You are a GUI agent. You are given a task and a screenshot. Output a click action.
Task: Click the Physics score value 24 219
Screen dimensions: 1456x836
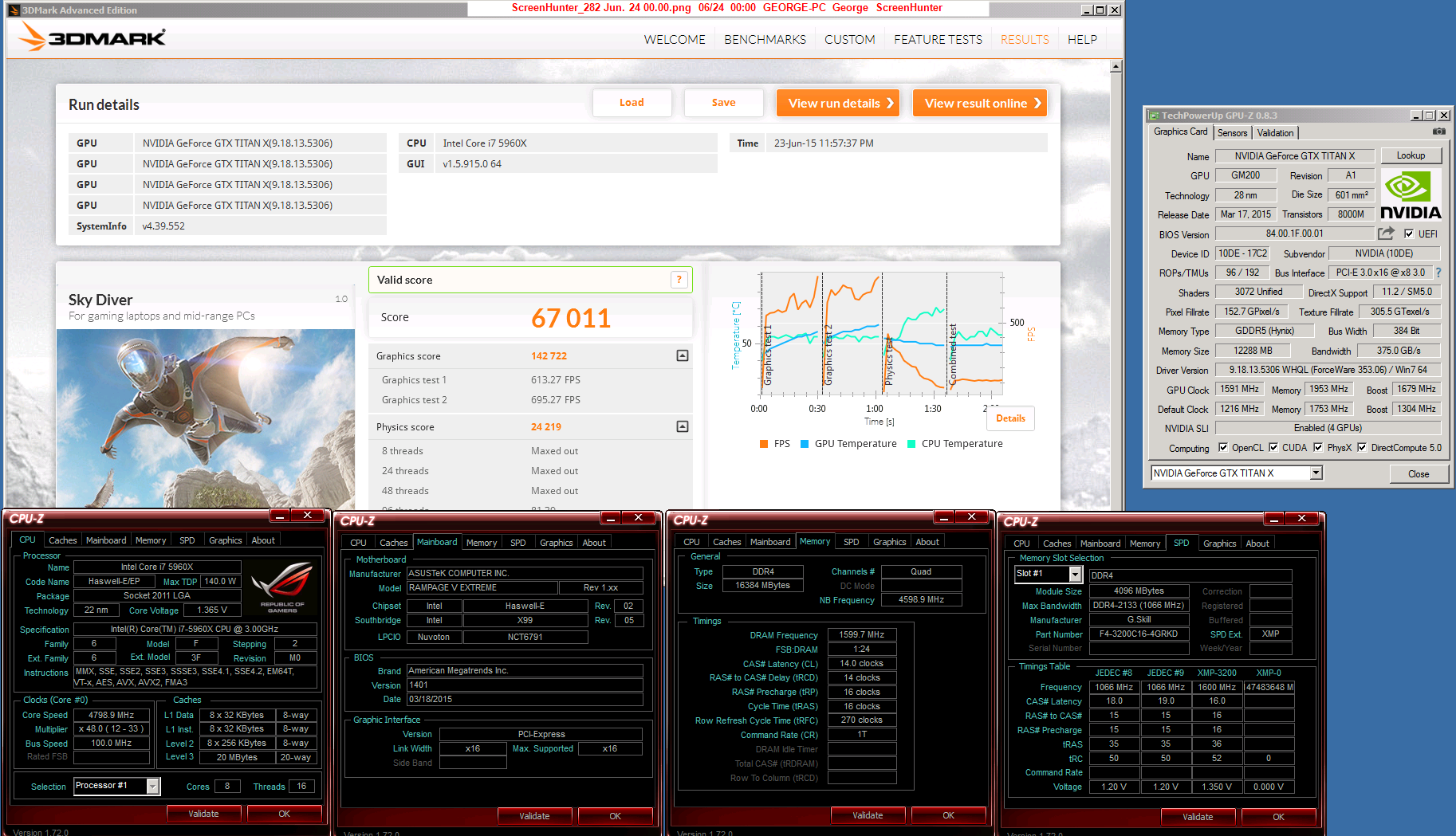point(545,427)
